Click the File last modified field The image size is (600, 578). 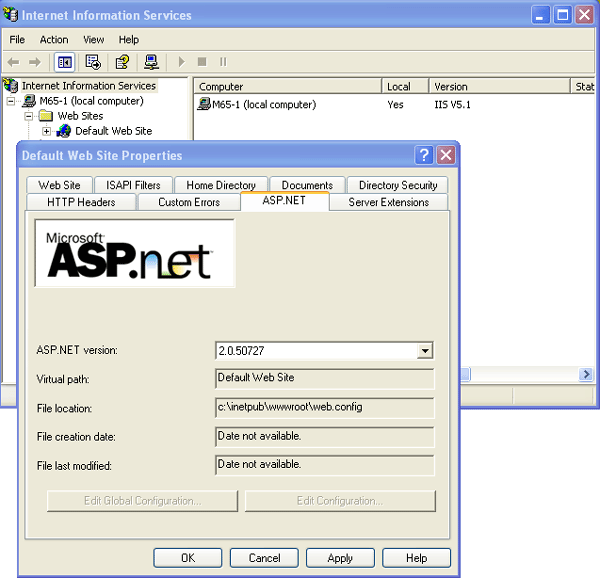[x=325, y=465]
